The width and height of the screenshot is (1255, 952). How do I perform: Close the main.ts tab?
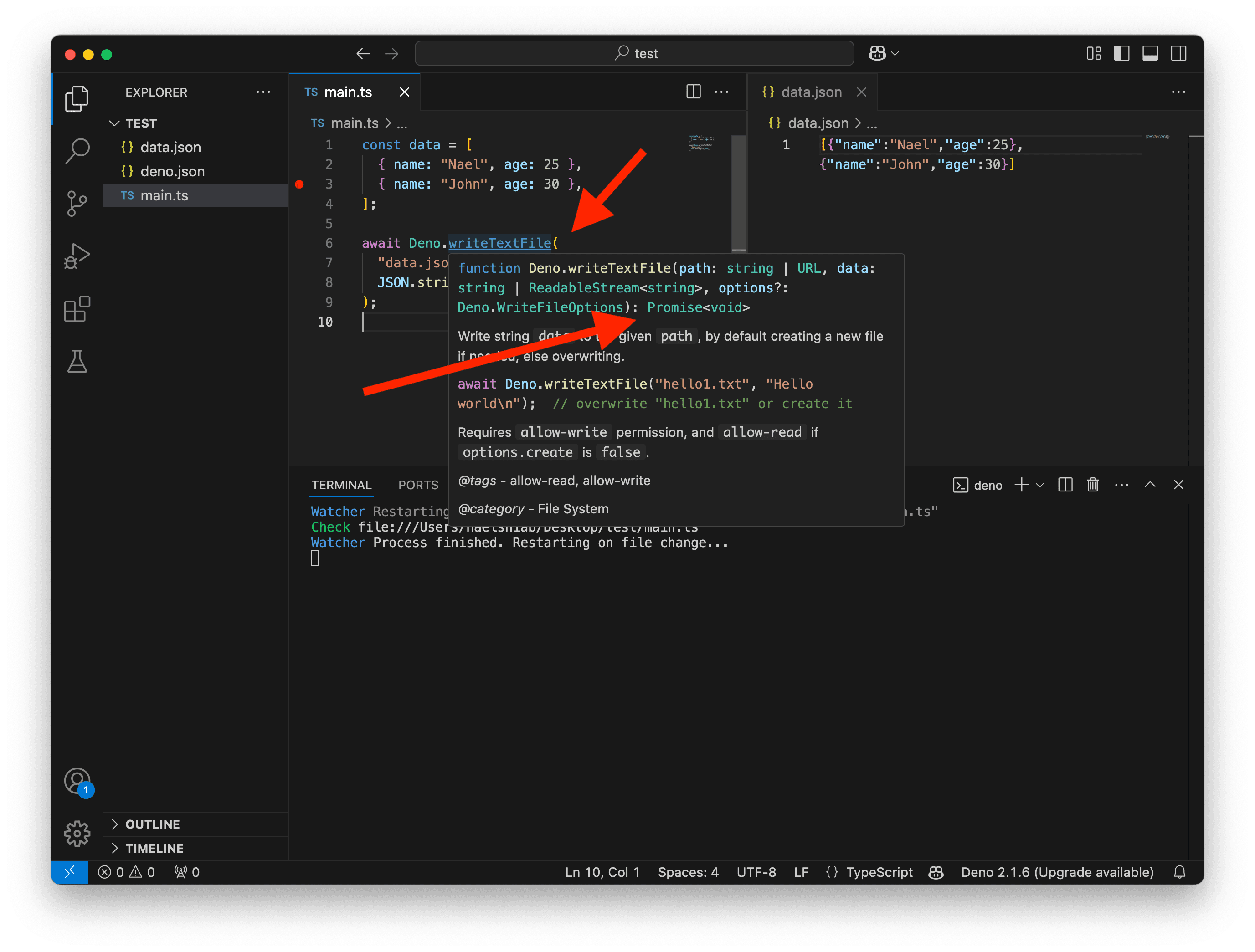coord(405,92)
